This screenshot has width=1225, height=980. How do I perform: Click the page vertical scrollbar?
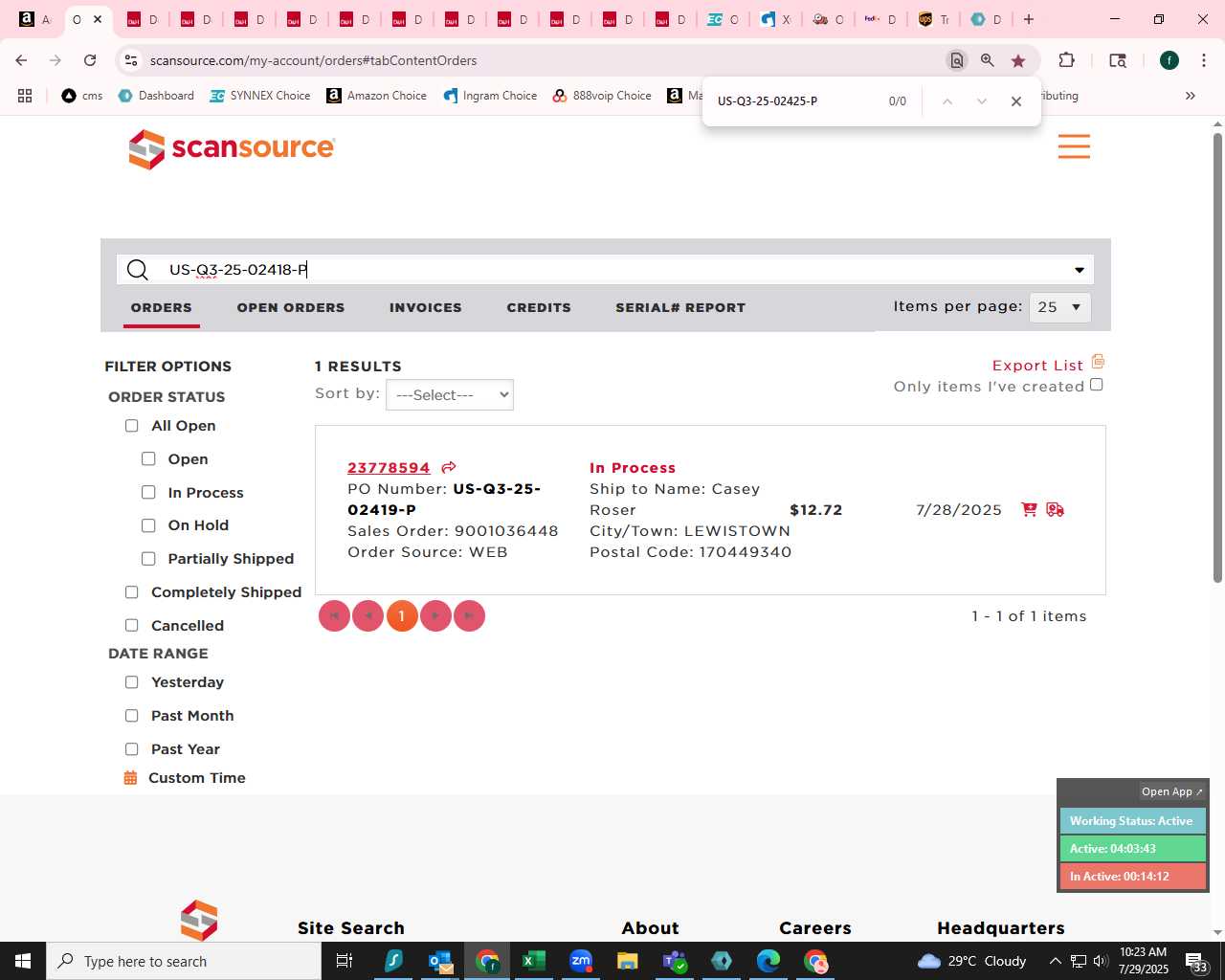[x=1217, y=357]
